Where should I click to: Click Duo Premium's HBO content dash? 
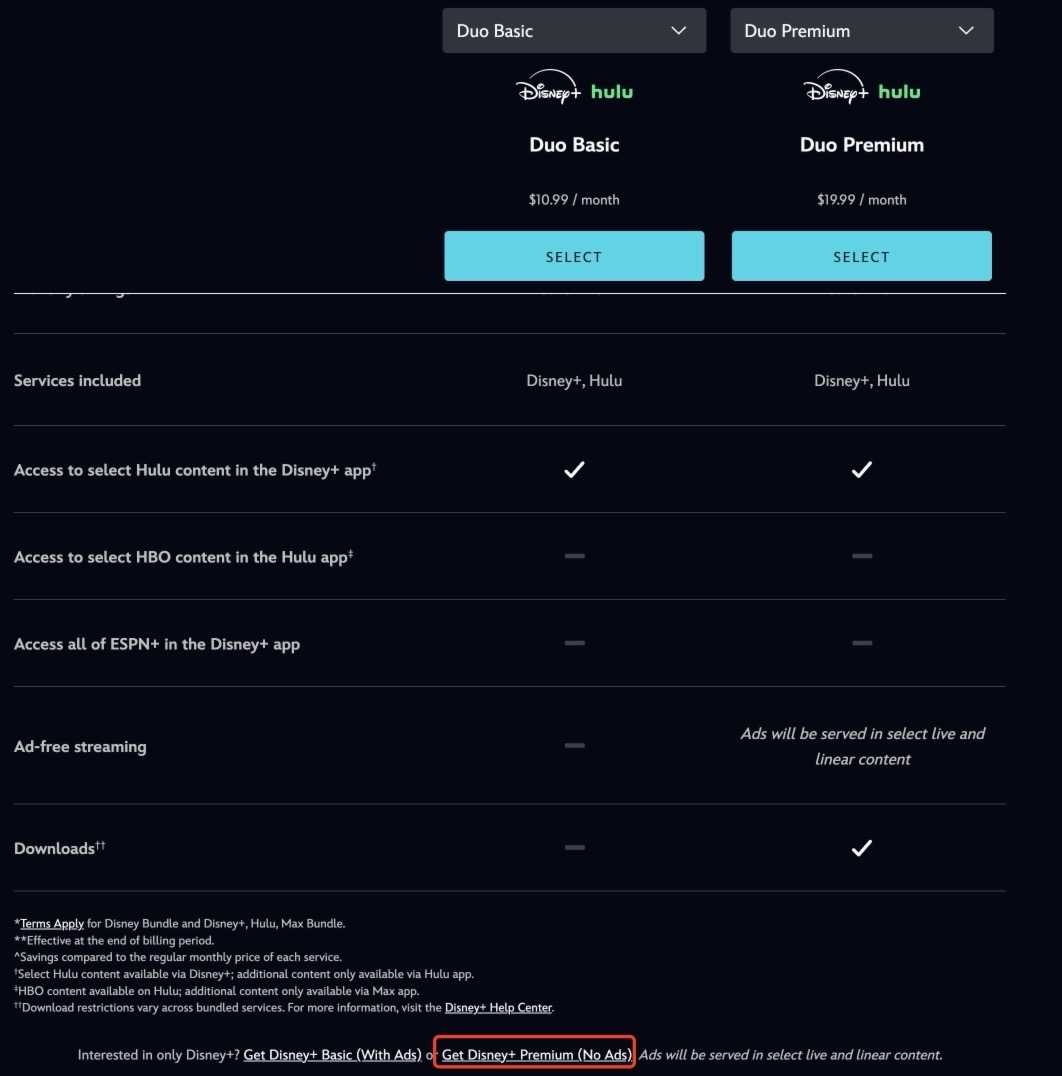point(861,556)
